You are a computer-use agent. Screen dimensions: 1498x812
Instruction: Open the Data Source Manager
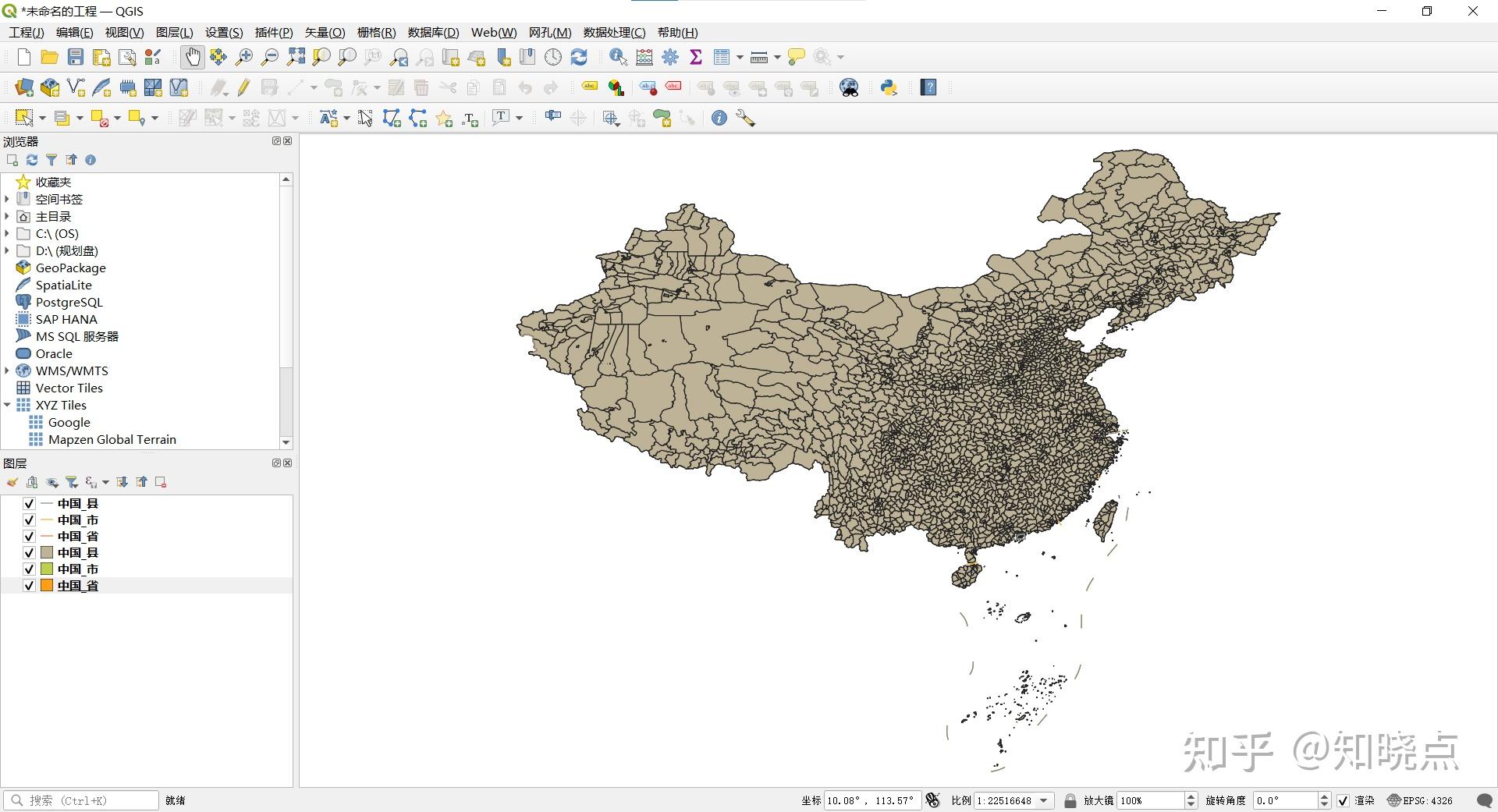click(23, 87)
